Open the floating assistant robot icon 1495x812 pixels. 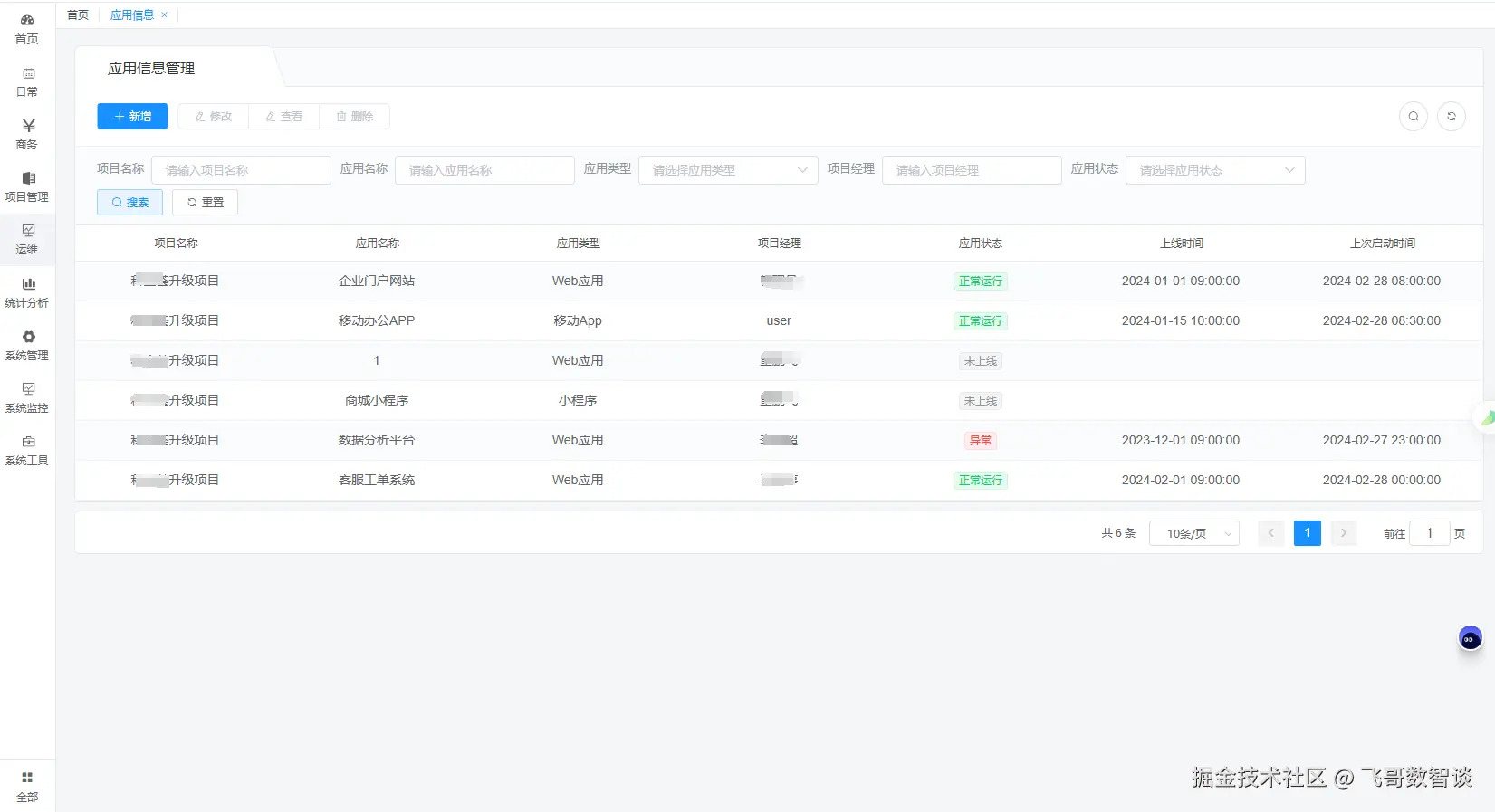pyautogui.click(x=1470, y=639)
